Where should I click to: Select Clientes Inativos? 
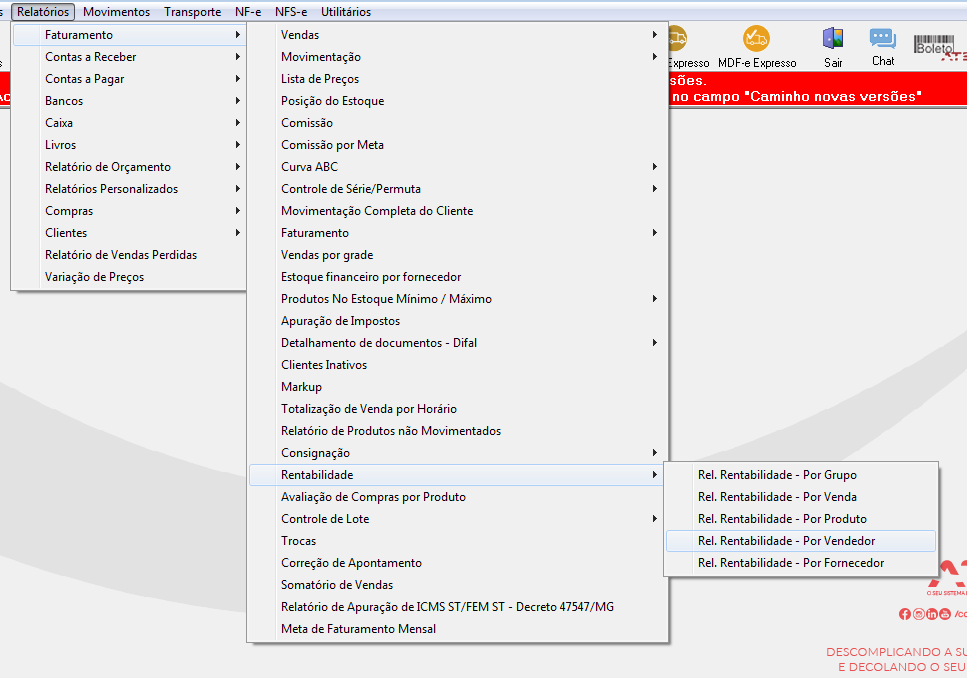point(457,365)
